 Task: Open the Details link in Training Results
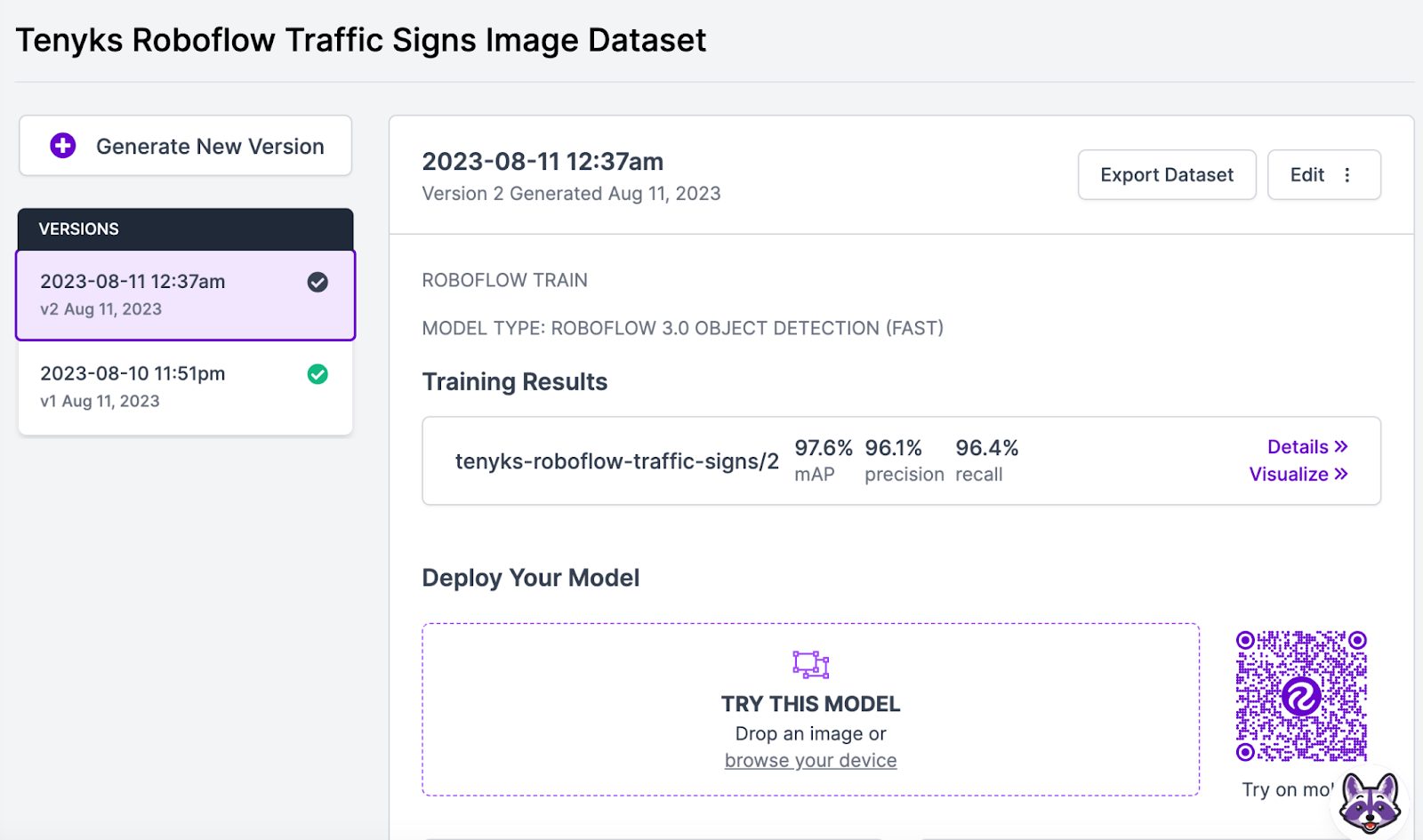pos(1307,447)
